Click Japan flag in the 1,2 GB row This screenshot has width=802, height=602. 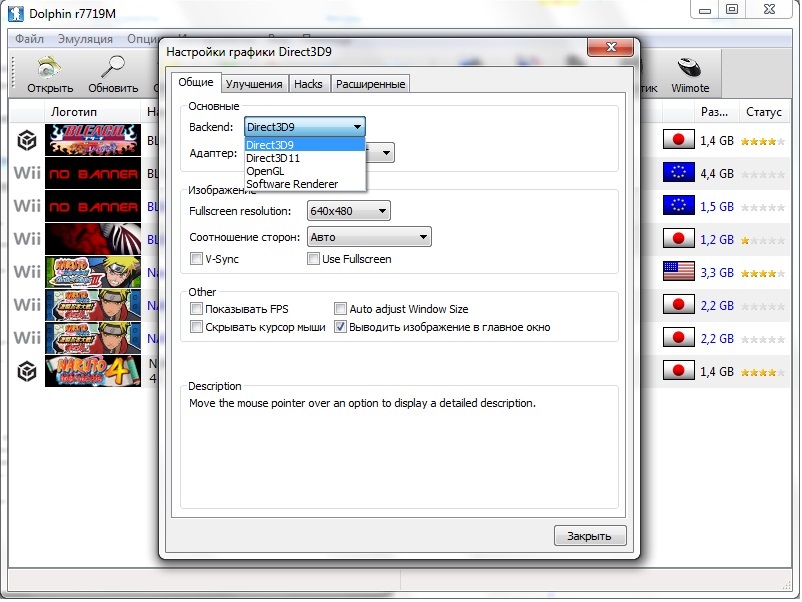pos(678,238)
